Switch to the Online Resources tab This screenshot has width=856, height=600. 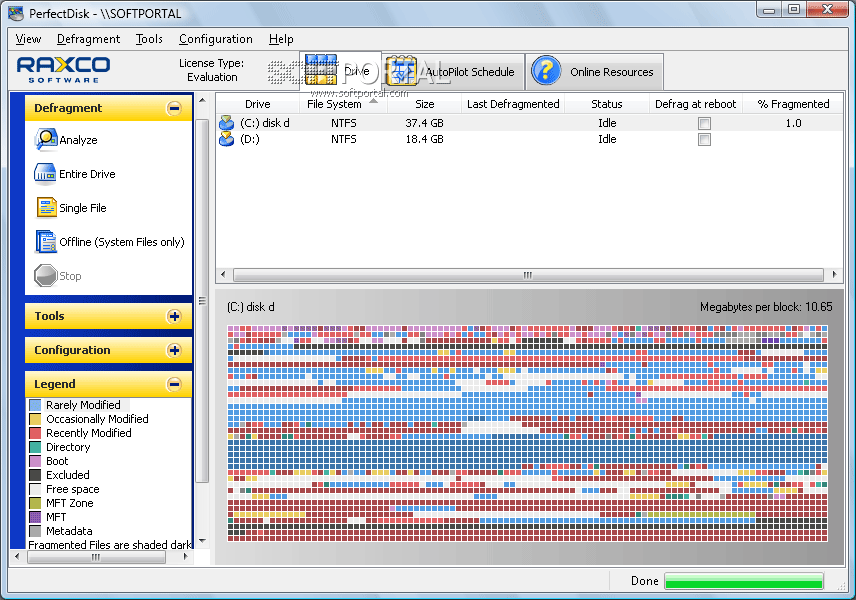[595, 72]
